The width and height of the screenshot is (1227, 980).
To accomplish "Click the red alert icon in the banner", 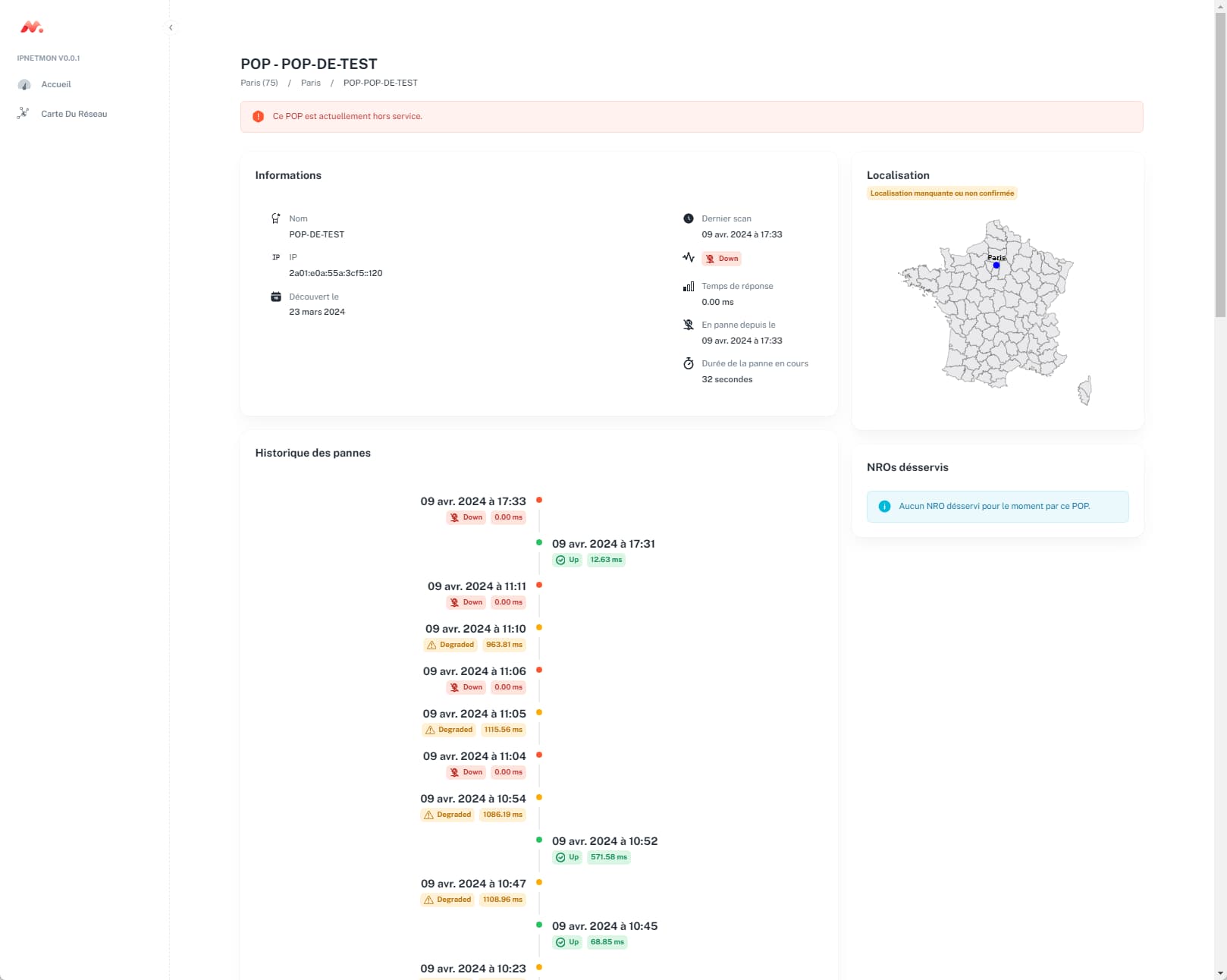I will click(258, 117).
